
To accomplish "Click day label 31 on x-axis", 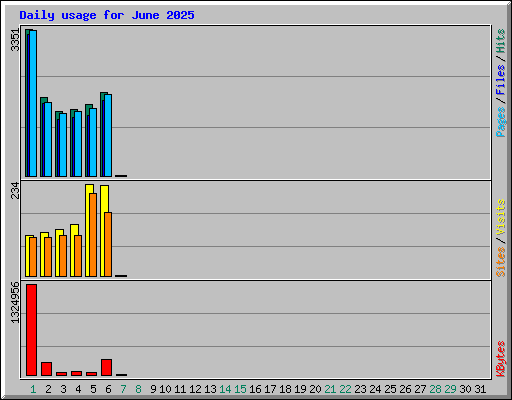I will point(480,389).
